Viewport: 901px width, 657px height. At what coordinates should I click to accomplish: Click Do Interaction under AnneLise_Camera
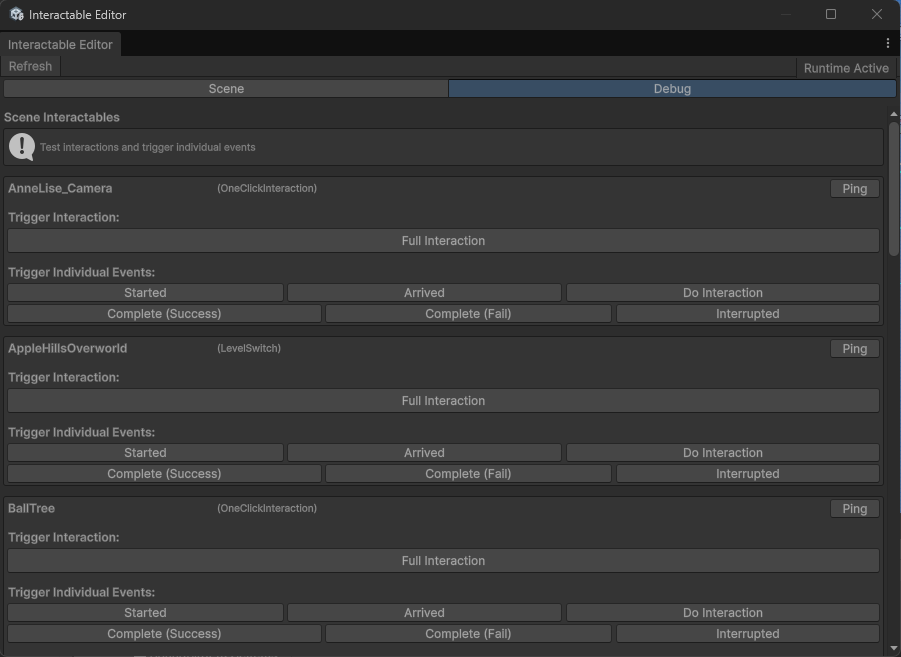[722, 292]
